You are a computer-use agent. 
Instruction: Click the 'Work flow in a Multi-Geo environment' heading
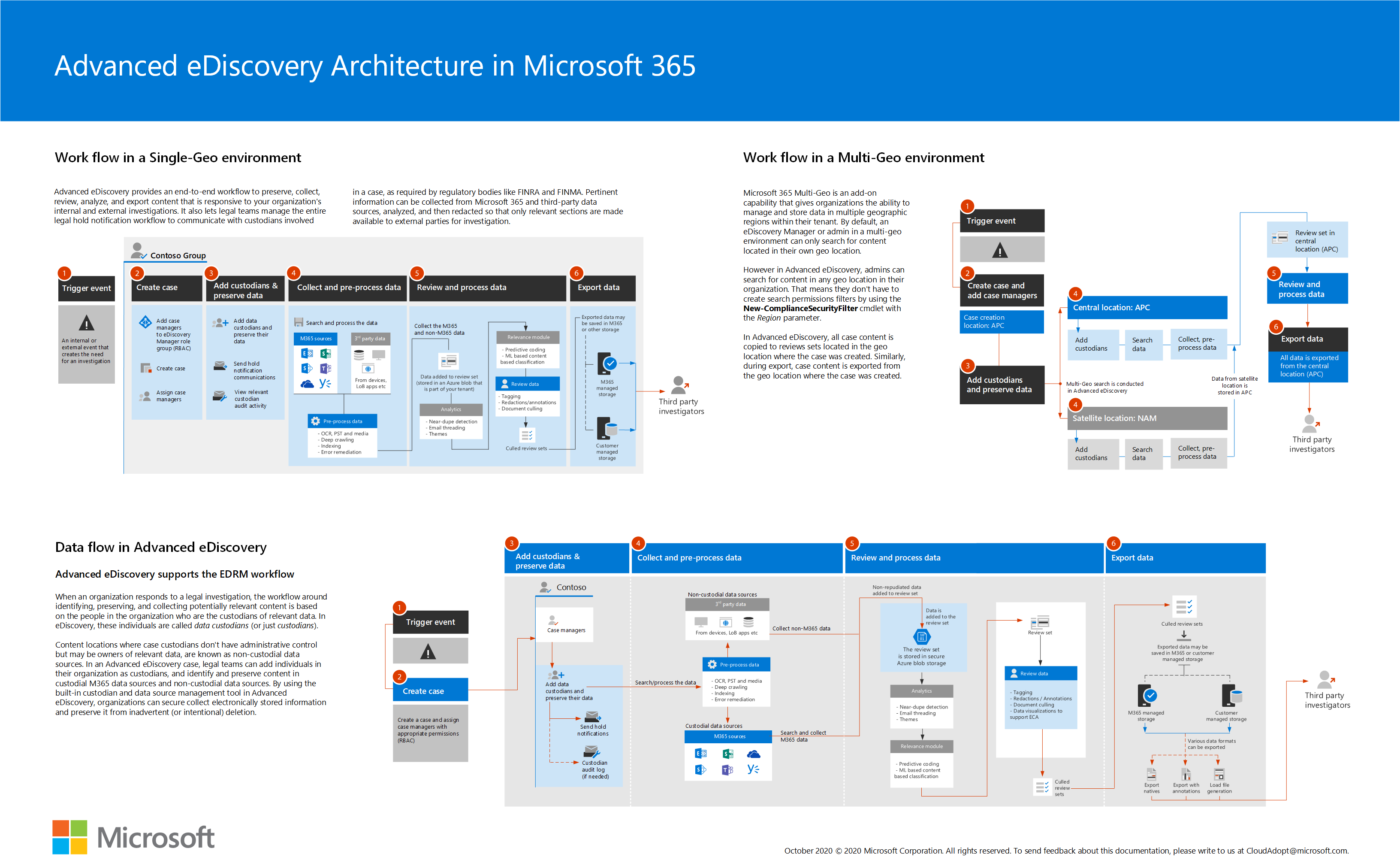click(x=863, y=157)
